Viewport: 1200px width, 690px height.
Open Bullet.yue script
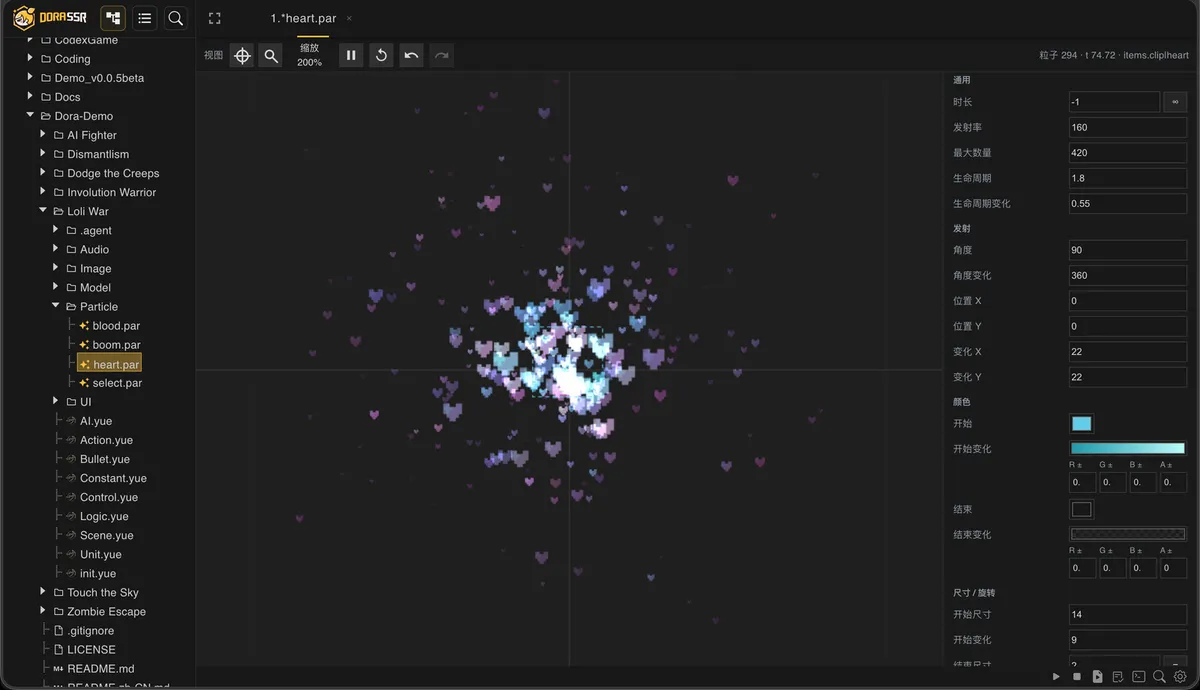point(105,459)
